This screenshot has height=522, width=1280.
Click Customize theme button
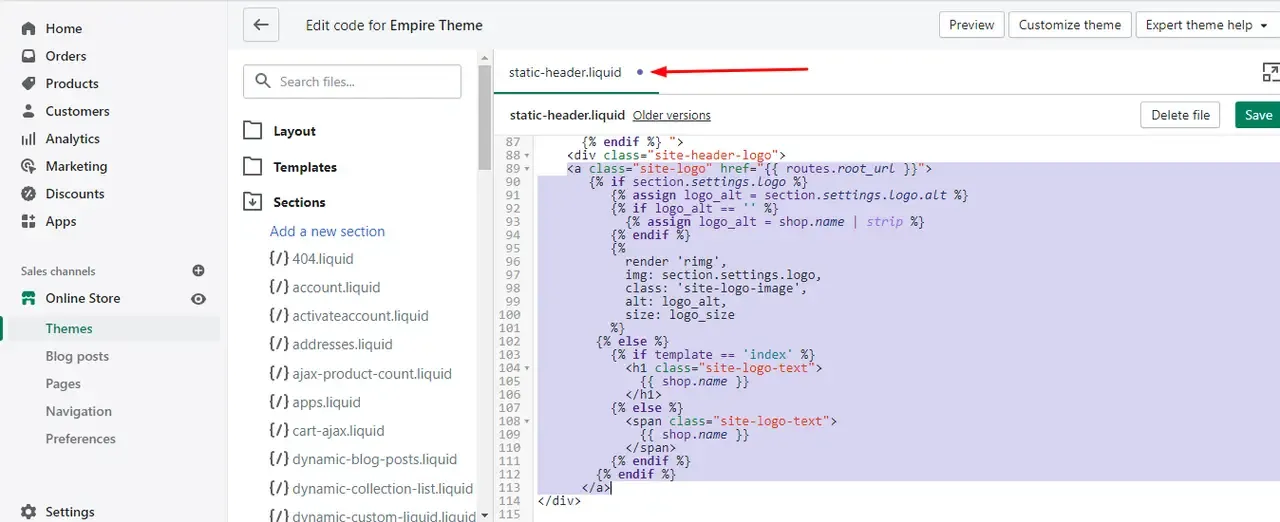(x=1070, y=25)
